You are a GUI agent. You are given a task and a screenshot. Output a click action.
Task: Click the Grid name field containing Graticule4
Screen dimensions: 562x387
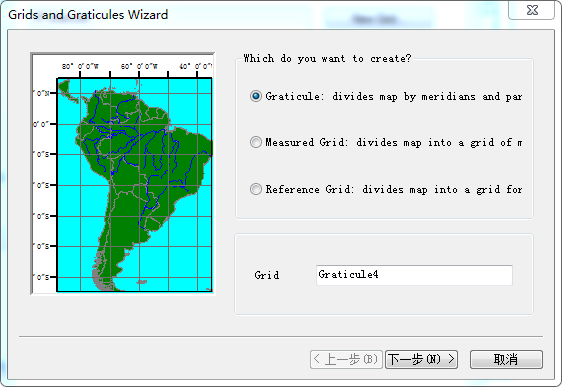tap(414, 275)
